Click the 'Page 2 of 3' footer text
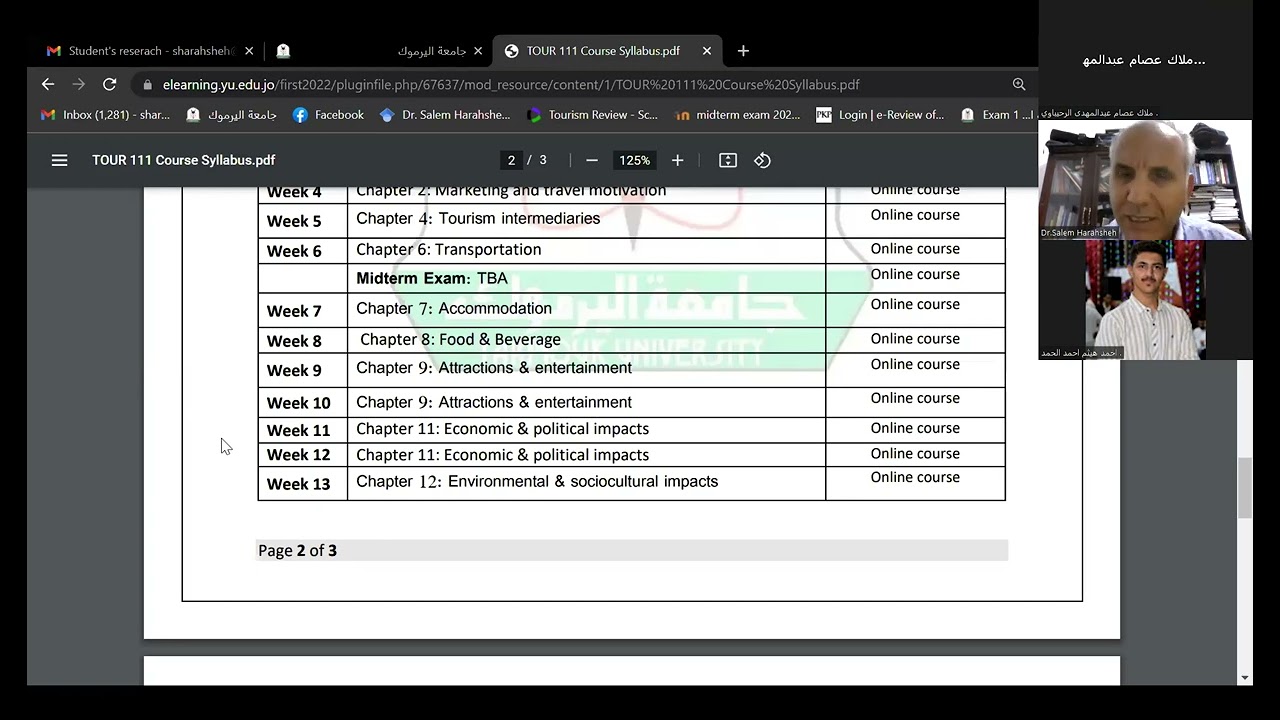 tap(297, 551)
